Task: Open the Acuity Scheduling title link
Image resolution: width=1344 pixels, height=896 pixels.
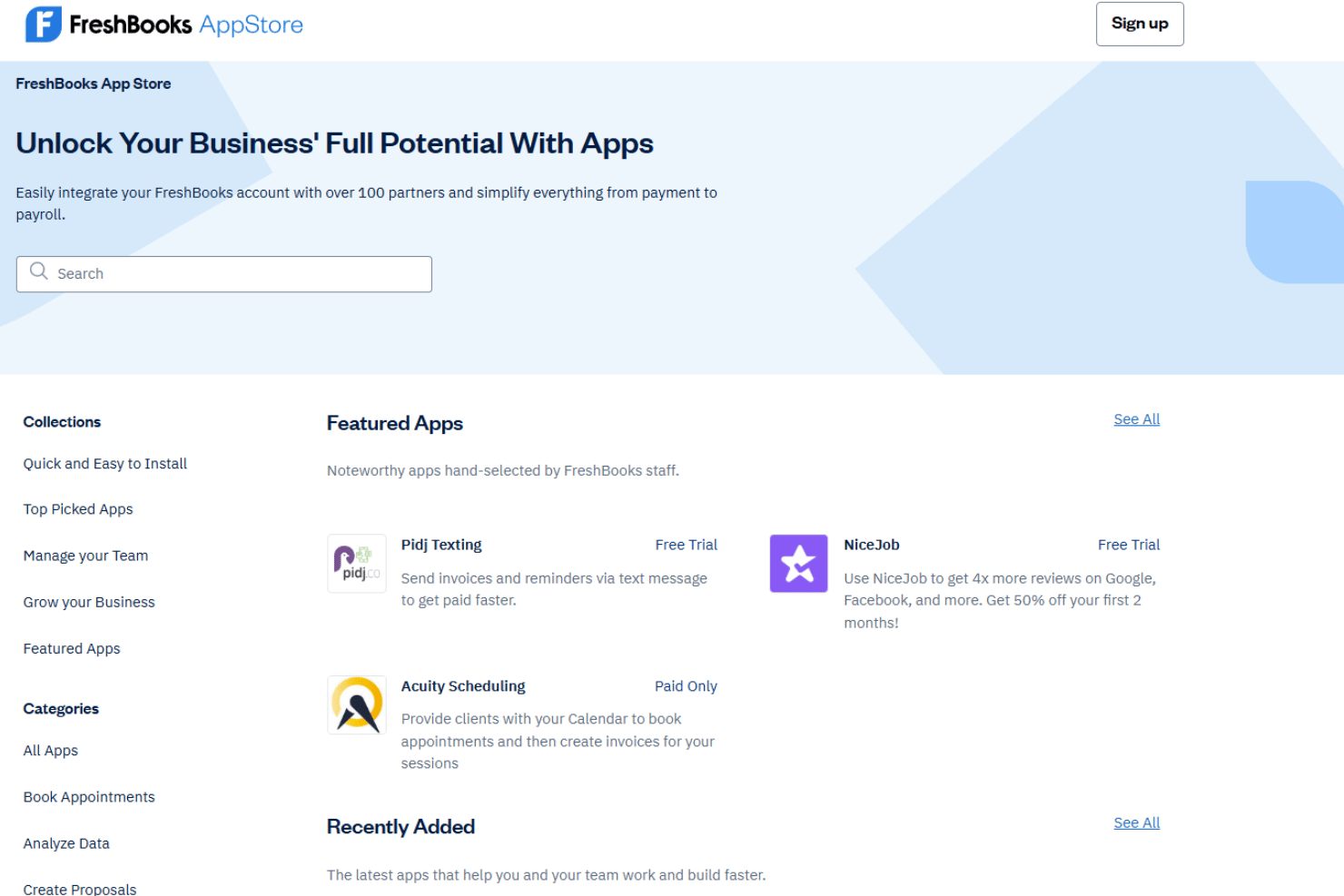Action: (x=463, y=686)
